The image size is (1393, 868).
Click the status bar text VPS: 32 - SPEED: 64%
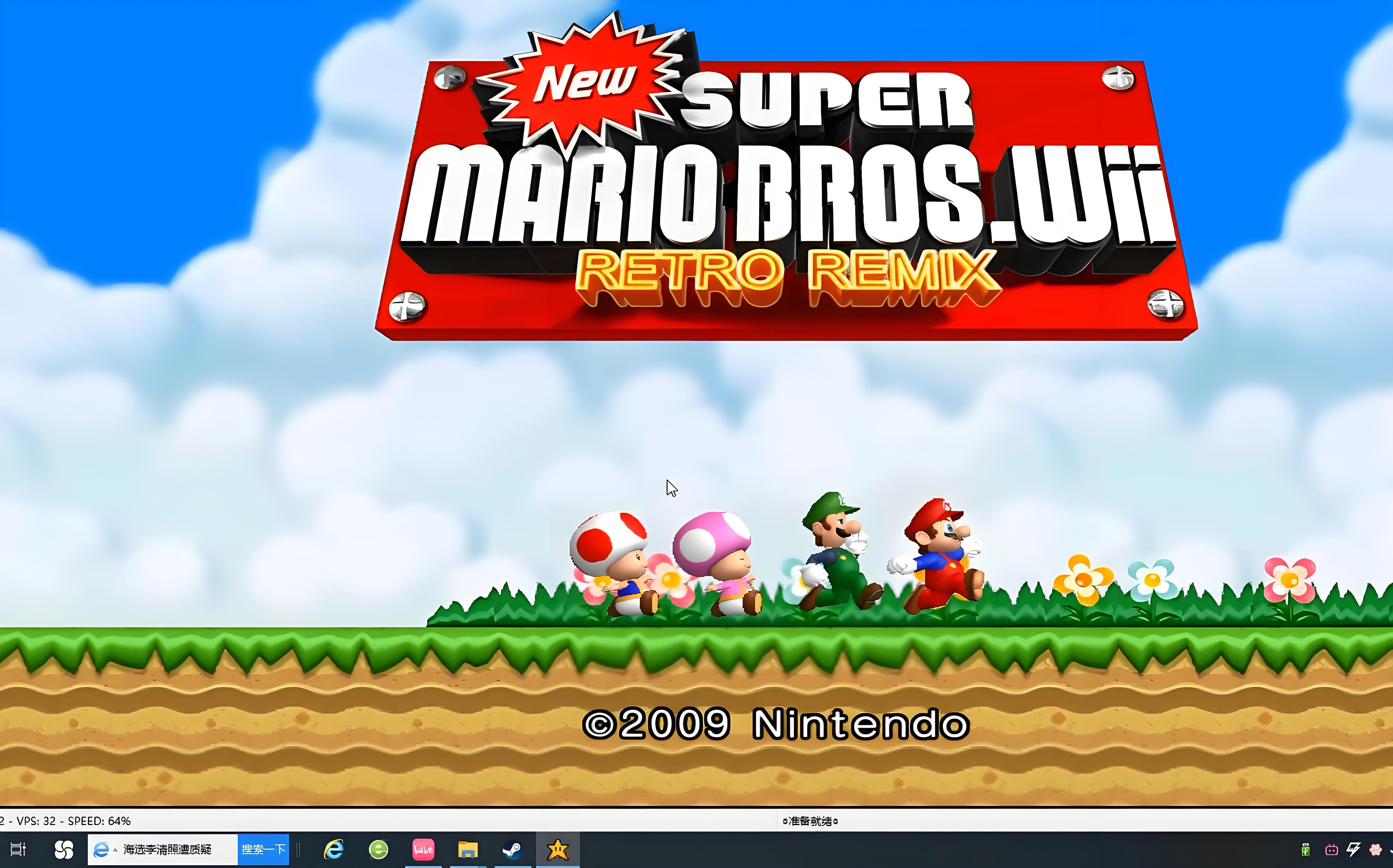tap(74, 821)
